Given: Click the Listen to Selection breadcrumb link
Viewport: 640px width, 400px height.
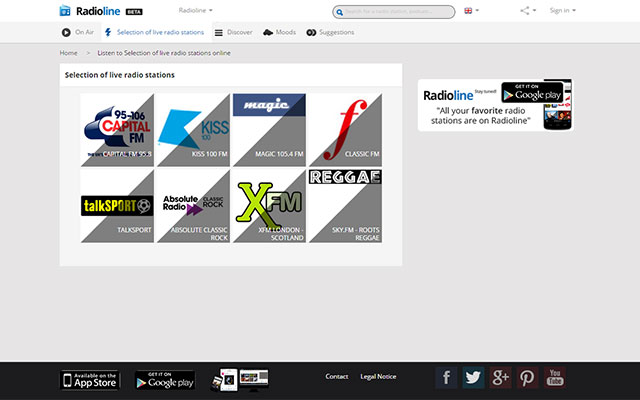Looking at the screenshot, I should tap(164, 53).
